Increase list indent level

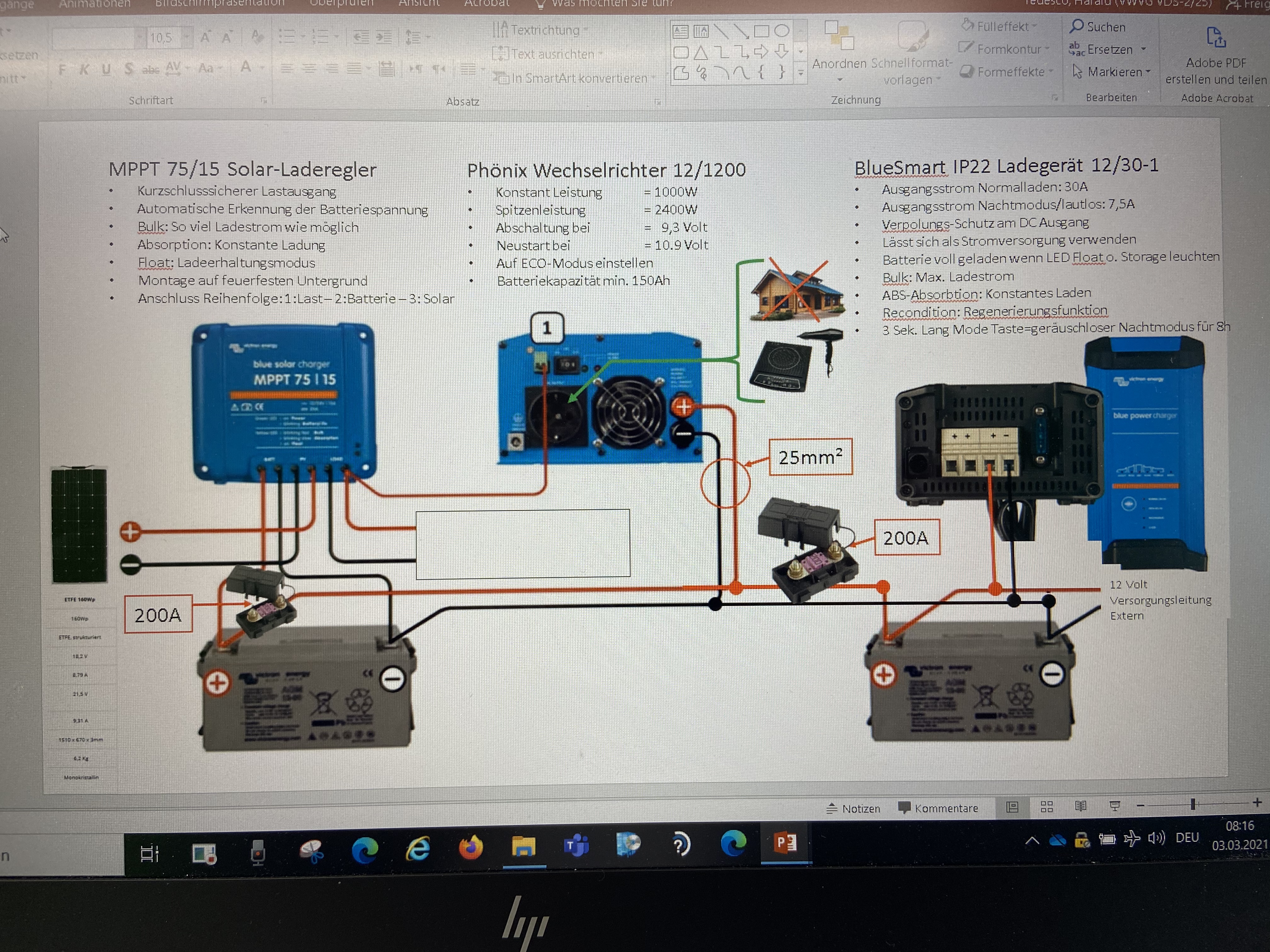pos(384,37)
